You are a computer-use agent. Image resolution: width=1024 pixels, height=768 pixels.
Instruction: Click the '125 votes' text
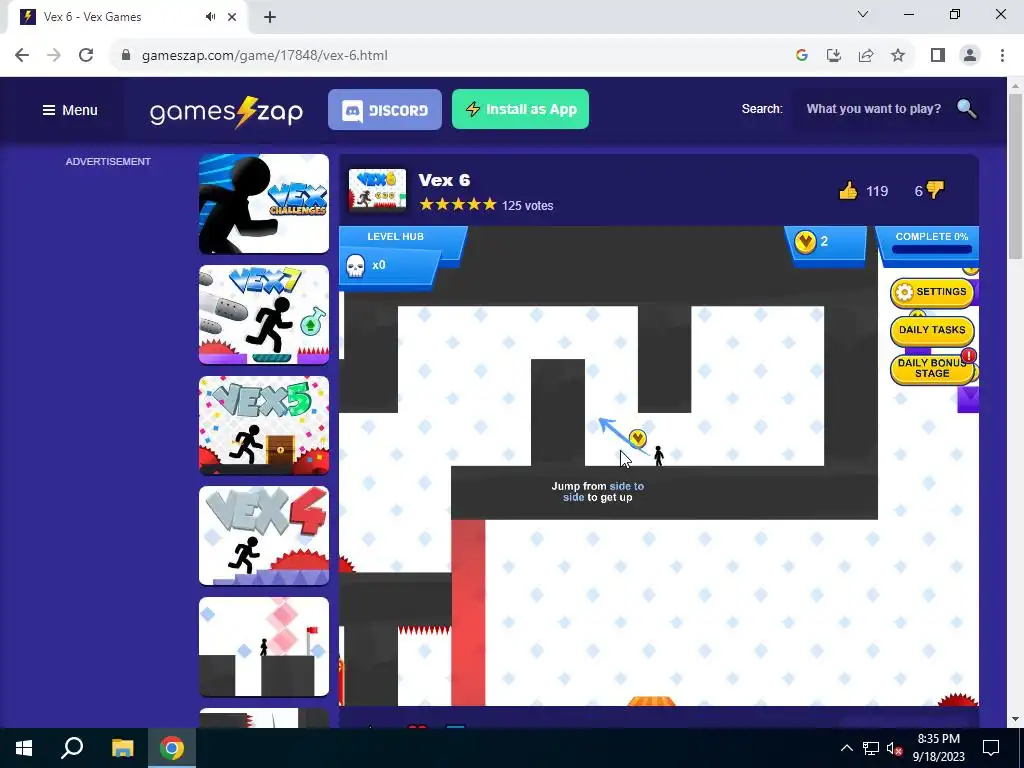(x=528, y=206)
